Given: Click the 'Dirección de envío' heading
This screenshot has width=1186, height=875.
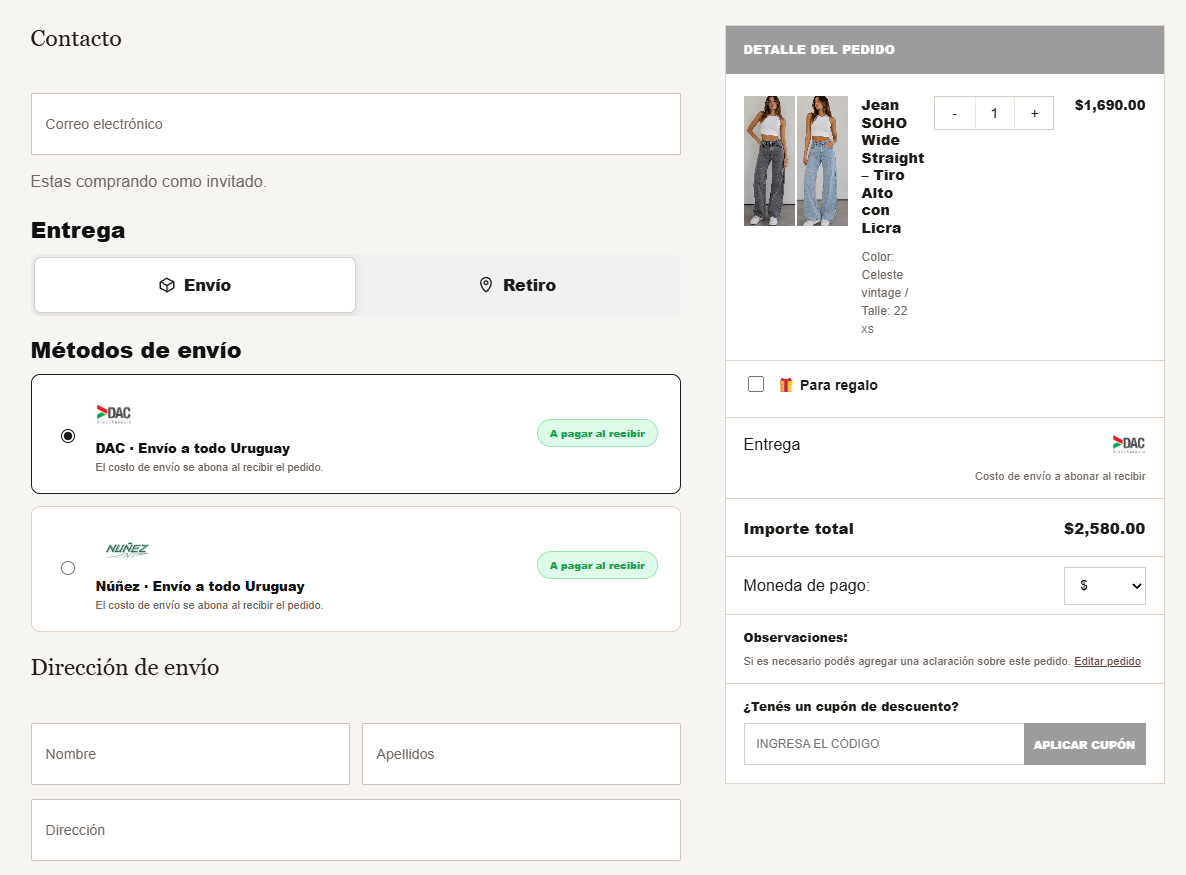Looking at the screenshot, I should (125, 667).
